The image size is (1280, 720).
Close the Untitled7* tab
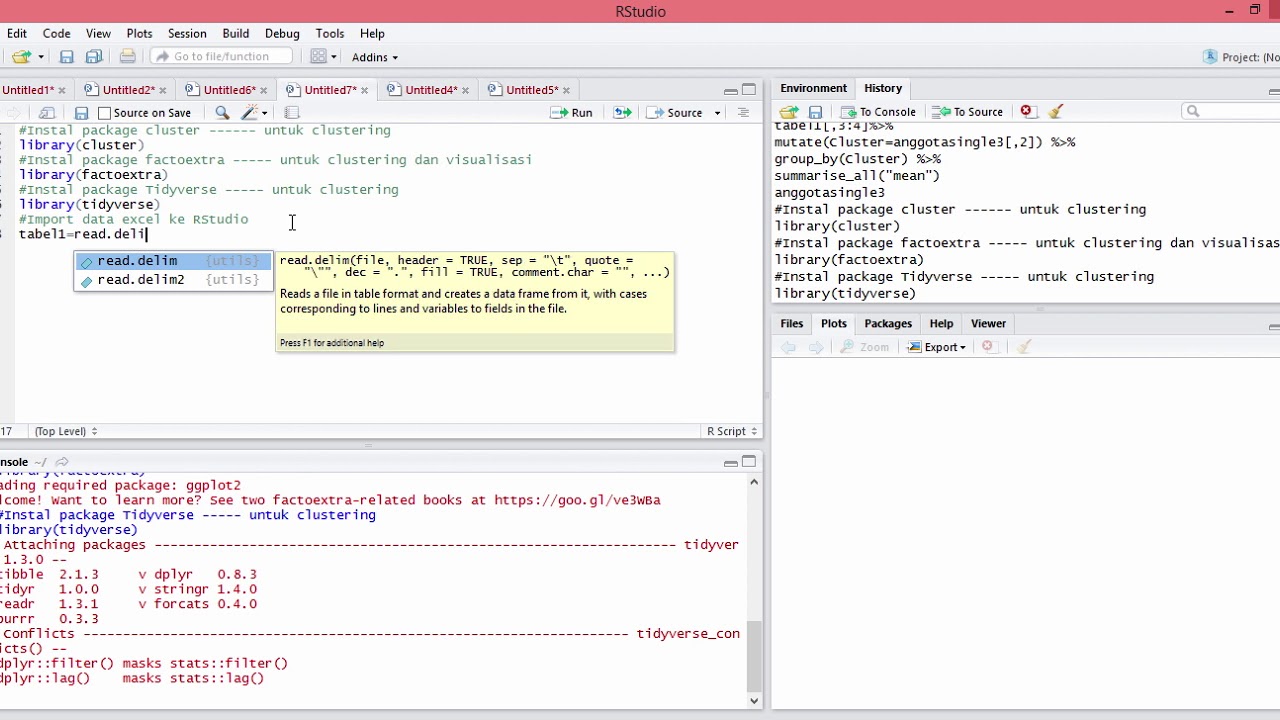point(364,91)
